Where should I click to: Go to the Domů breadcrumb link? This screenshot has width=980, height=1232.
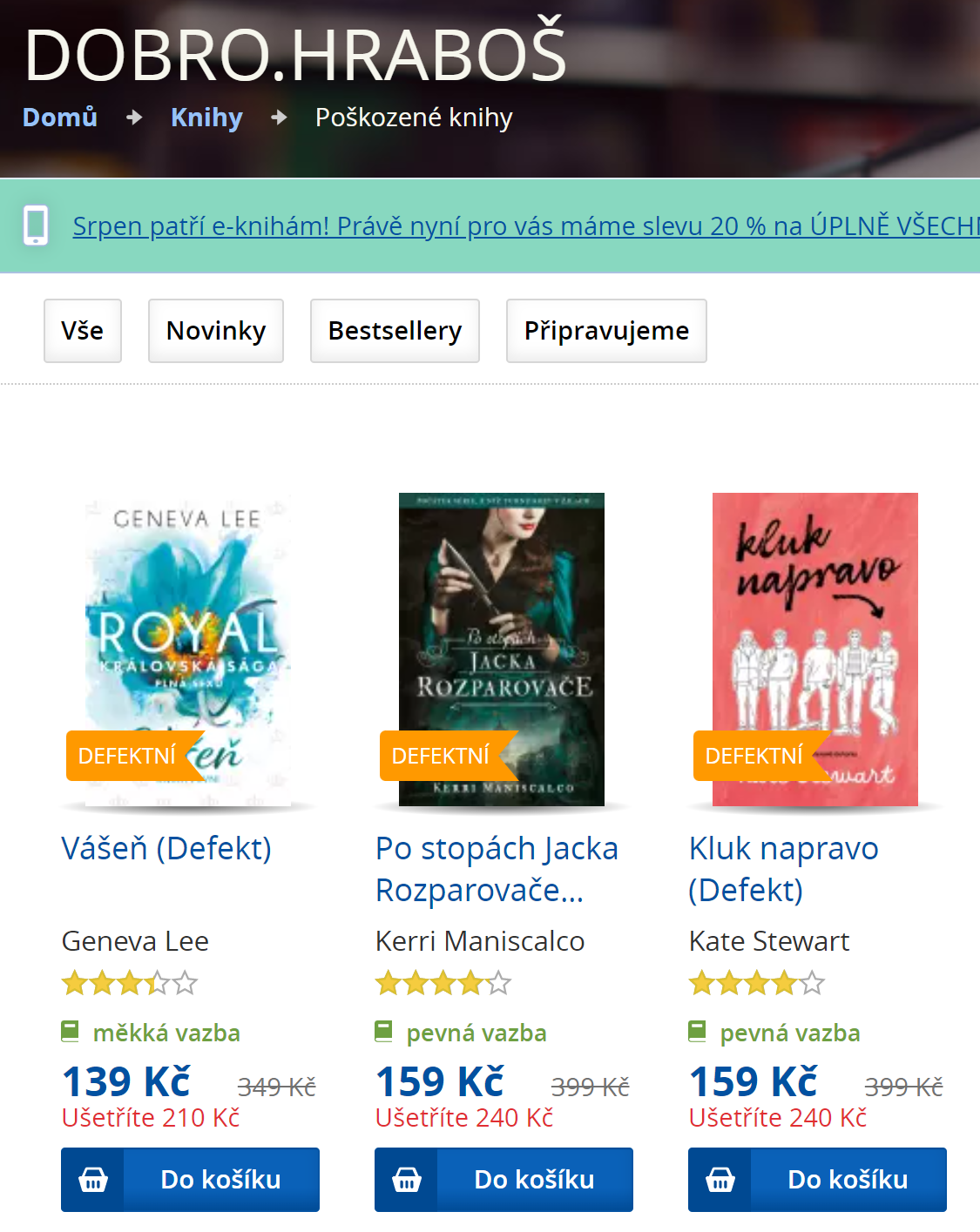(60, 118)
